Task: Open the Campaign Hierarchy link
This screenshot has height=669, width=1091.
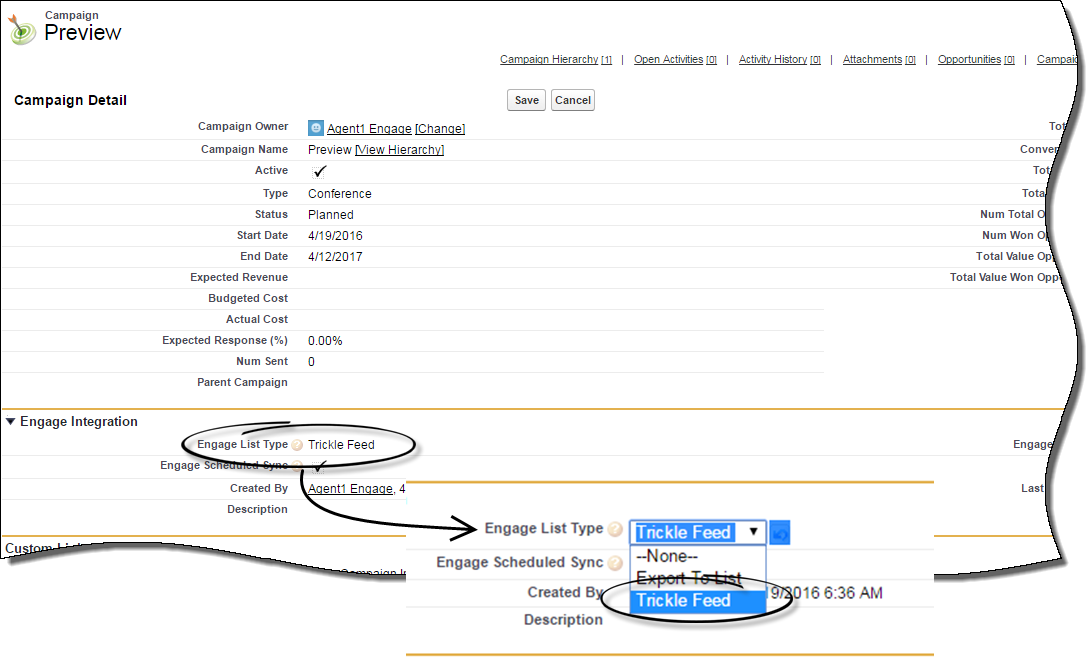Action: (549, 60)
